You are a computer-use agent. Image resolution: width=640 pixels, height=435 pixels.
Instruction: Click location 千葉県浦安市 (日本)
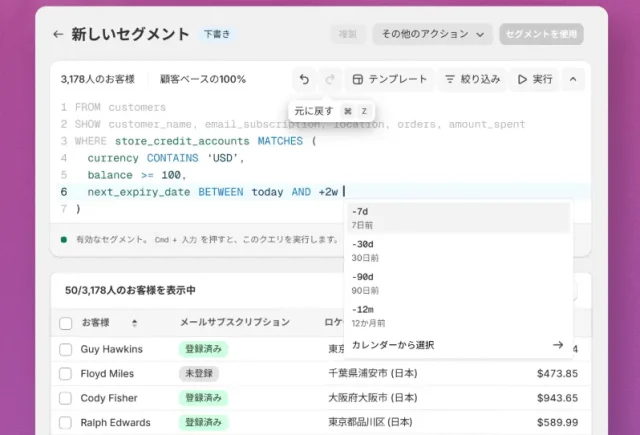tap(373, 373)
